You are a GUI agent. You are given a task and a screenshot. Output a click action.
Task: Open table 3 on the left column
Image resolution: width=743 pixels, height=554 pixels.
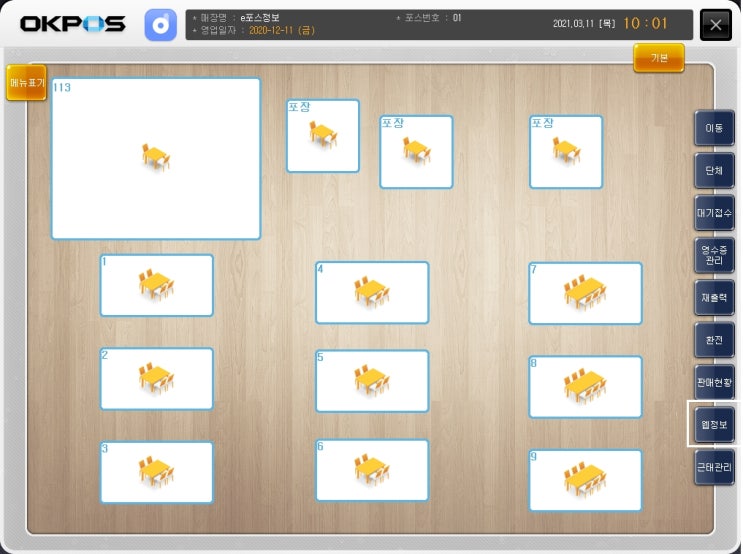coord(157,472)
